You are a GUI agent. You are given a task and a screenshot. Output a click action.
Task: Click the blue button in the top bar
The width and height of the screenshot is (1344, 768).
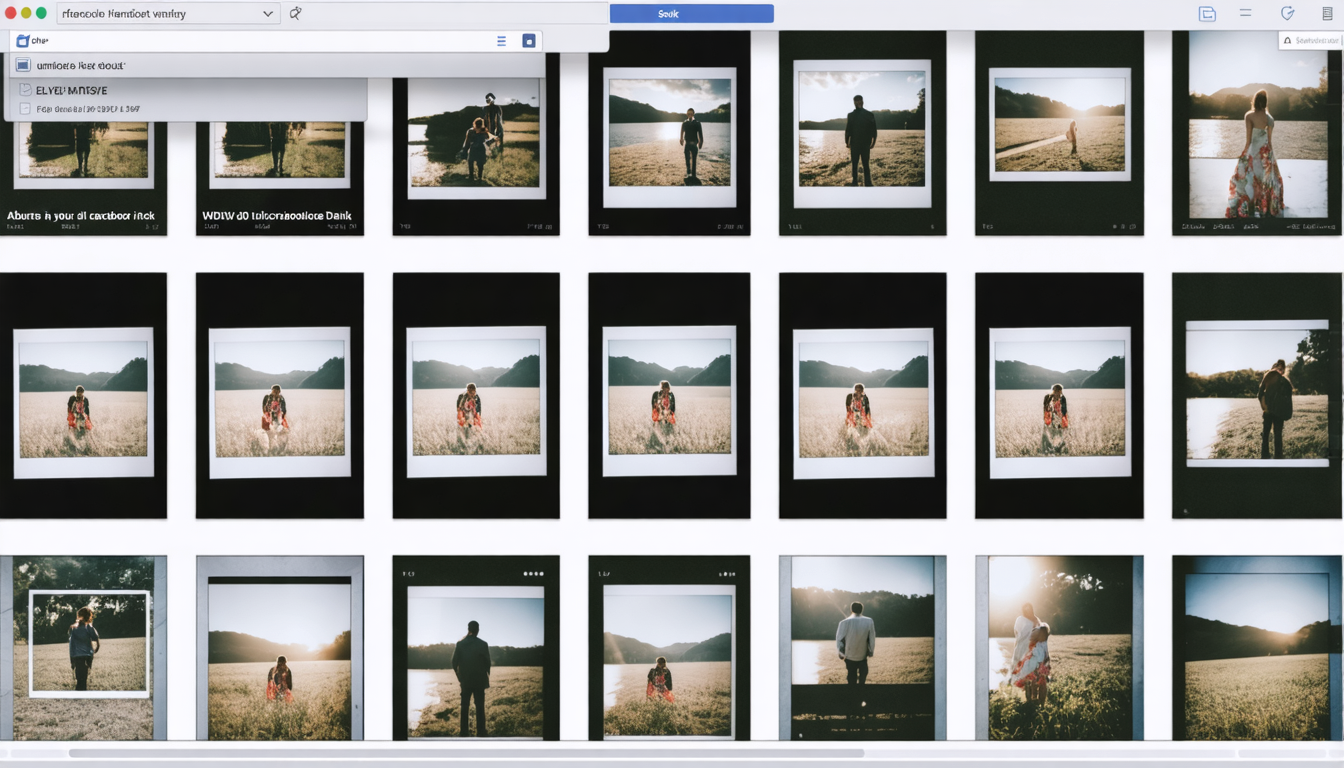coord(691,14)
